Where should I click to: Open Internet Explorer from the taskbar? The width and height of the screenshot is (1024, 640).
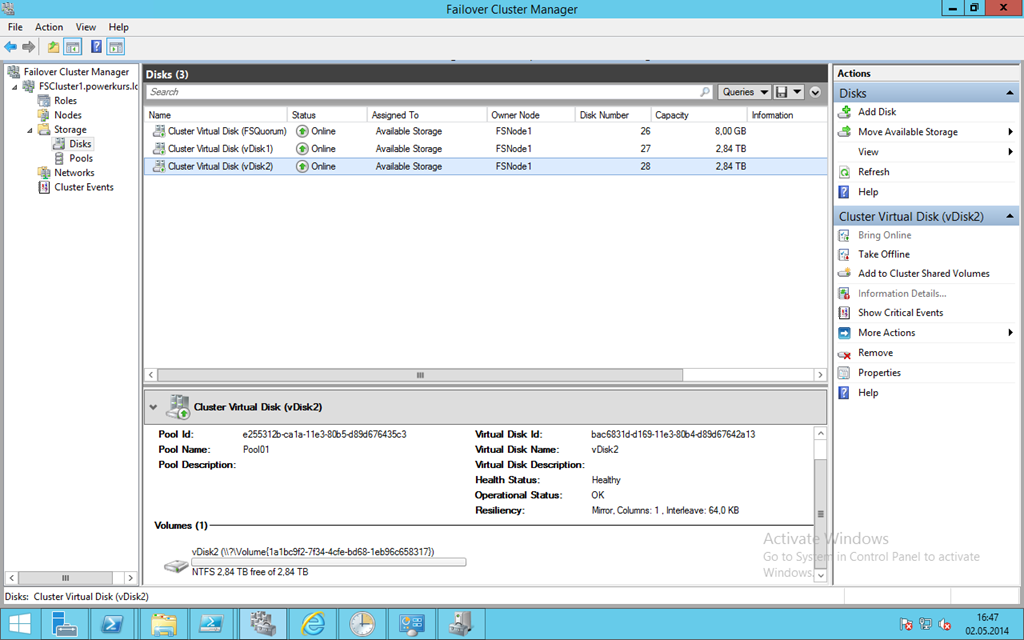[313, 624]
